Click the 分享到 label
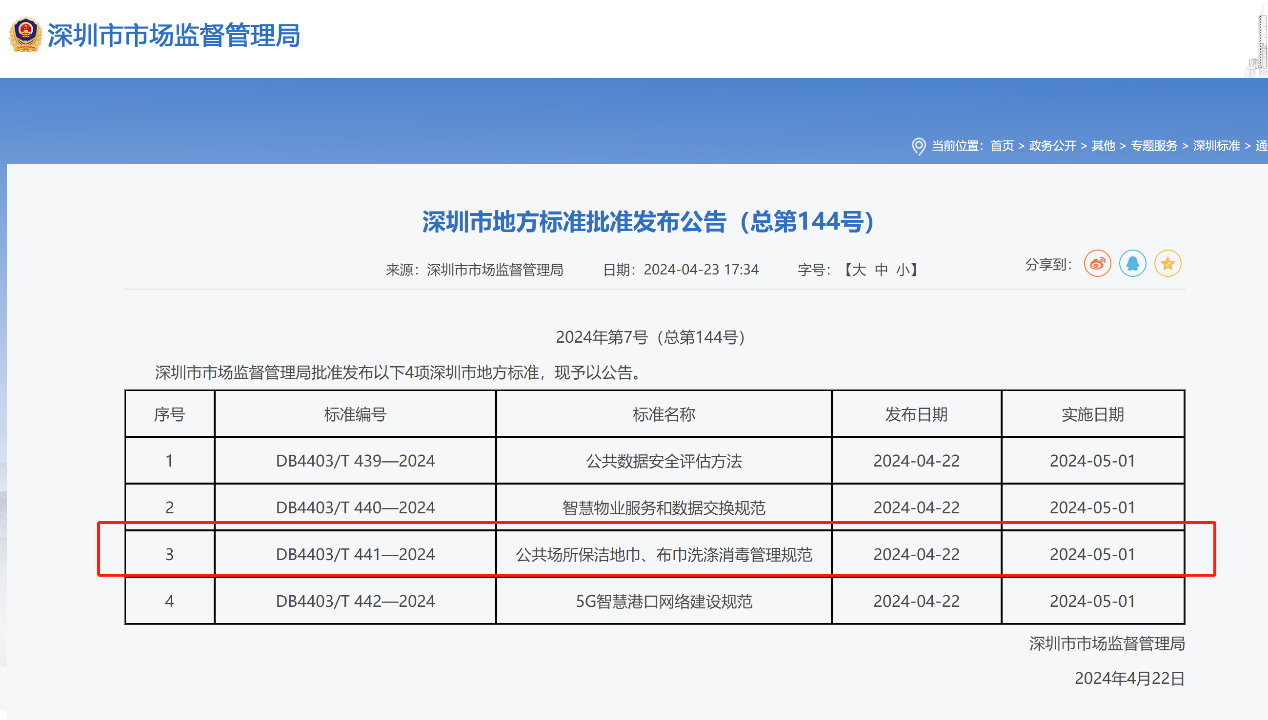This screenshot has height=720, width=1268. coord(1048,264)
